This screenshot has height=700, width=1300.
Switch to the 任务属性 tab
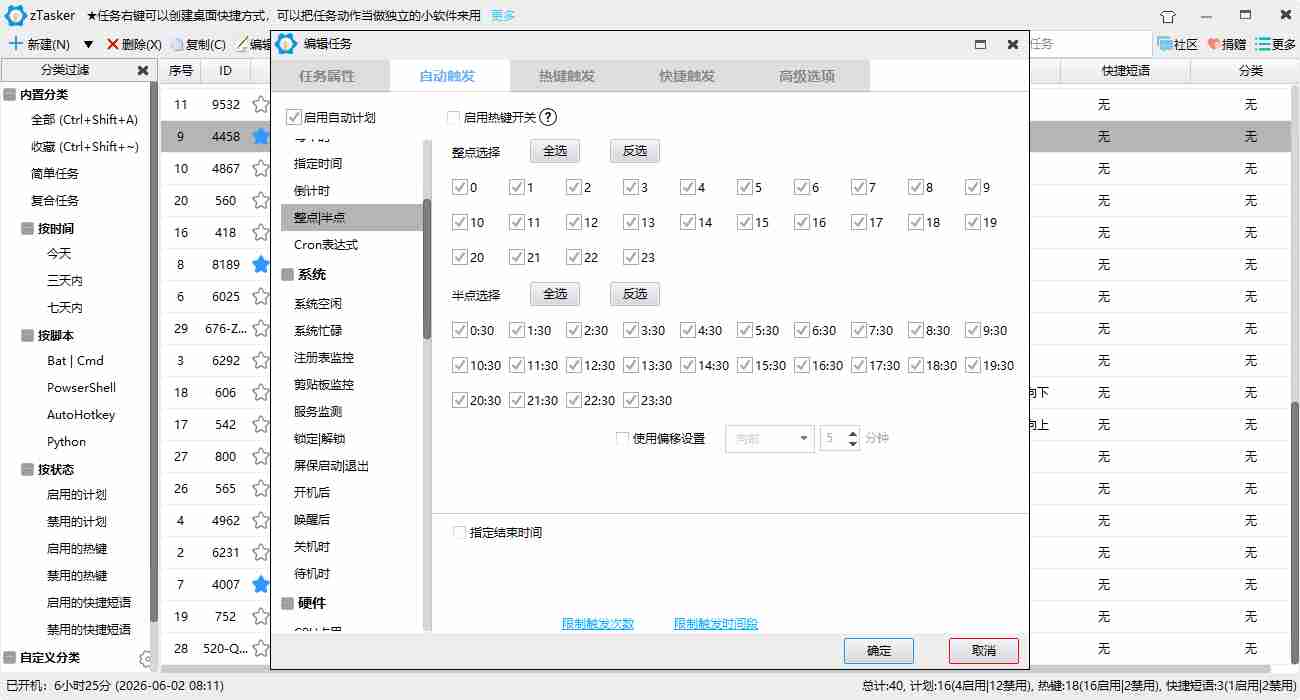[327, 76]
